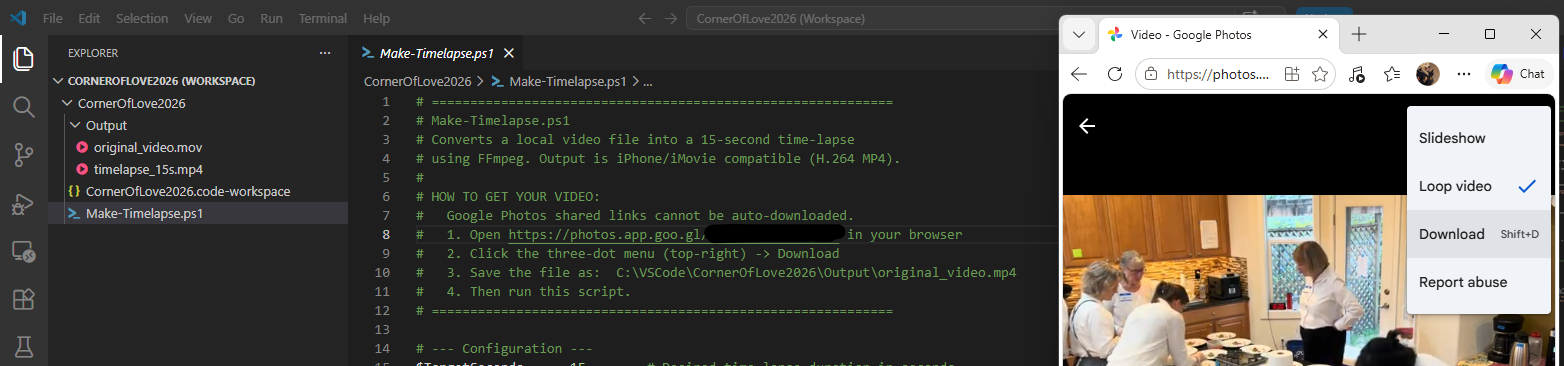
Task: Open the media control music note icon
Action: (x=1357, y=74)
